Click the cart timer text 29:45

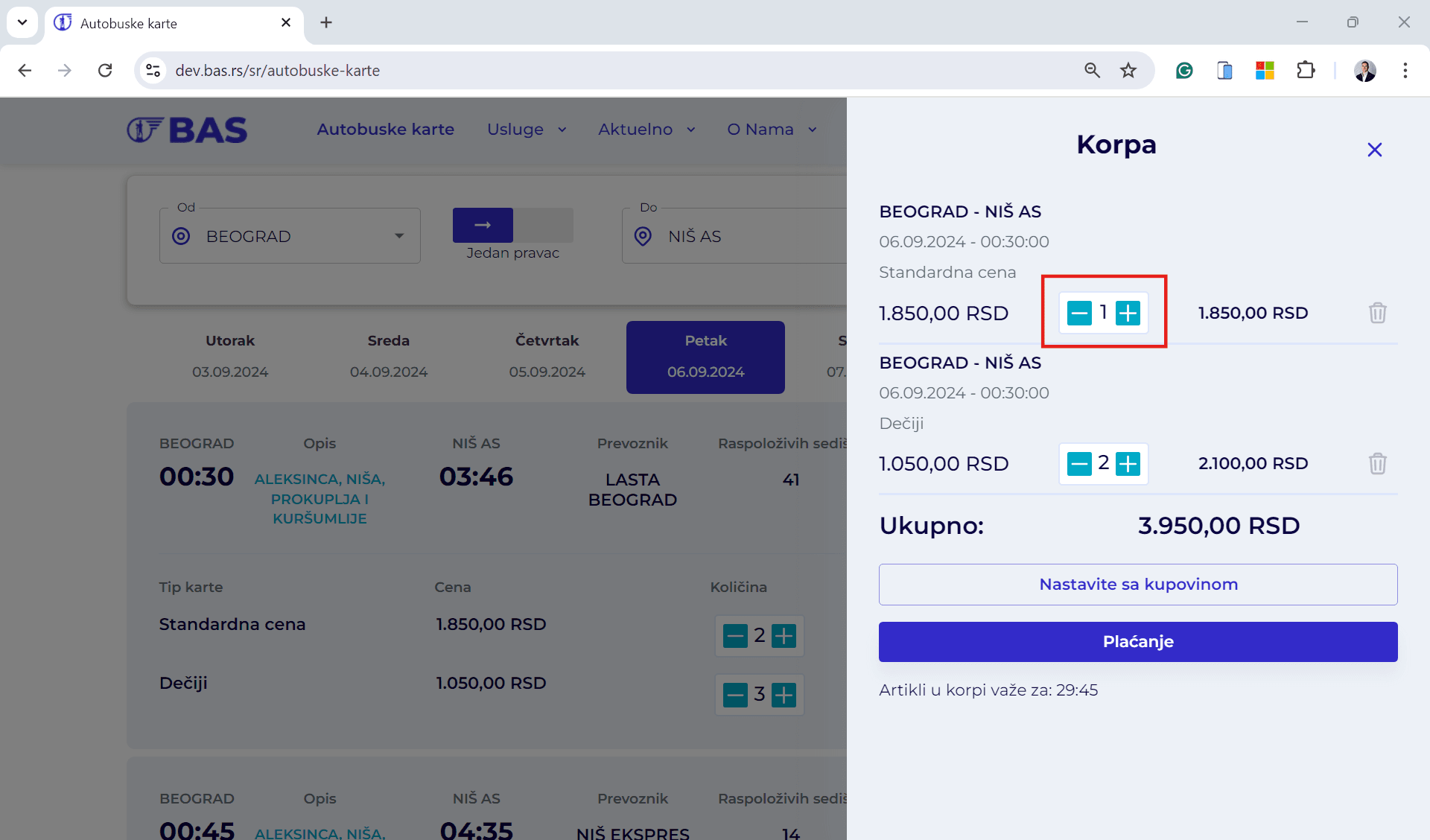coord(1077,690)
